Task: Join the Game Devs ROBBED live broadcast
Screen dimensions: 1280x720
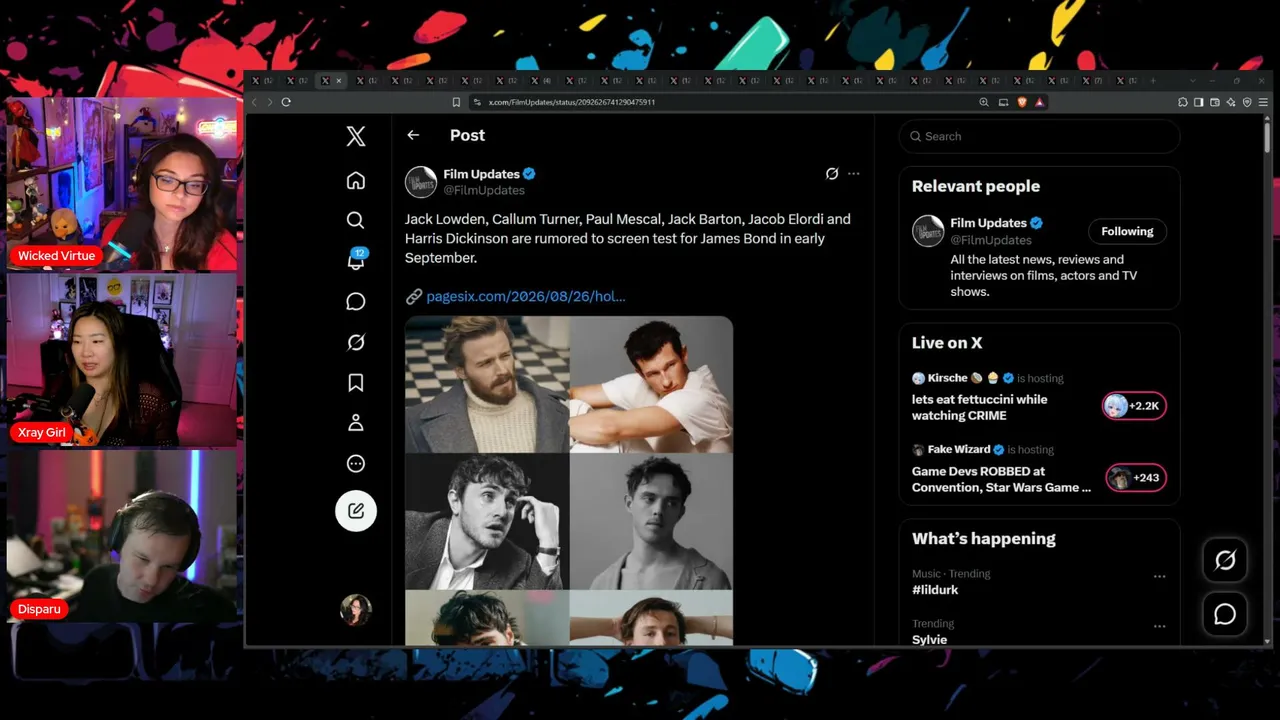Action: click(1001, 479)
